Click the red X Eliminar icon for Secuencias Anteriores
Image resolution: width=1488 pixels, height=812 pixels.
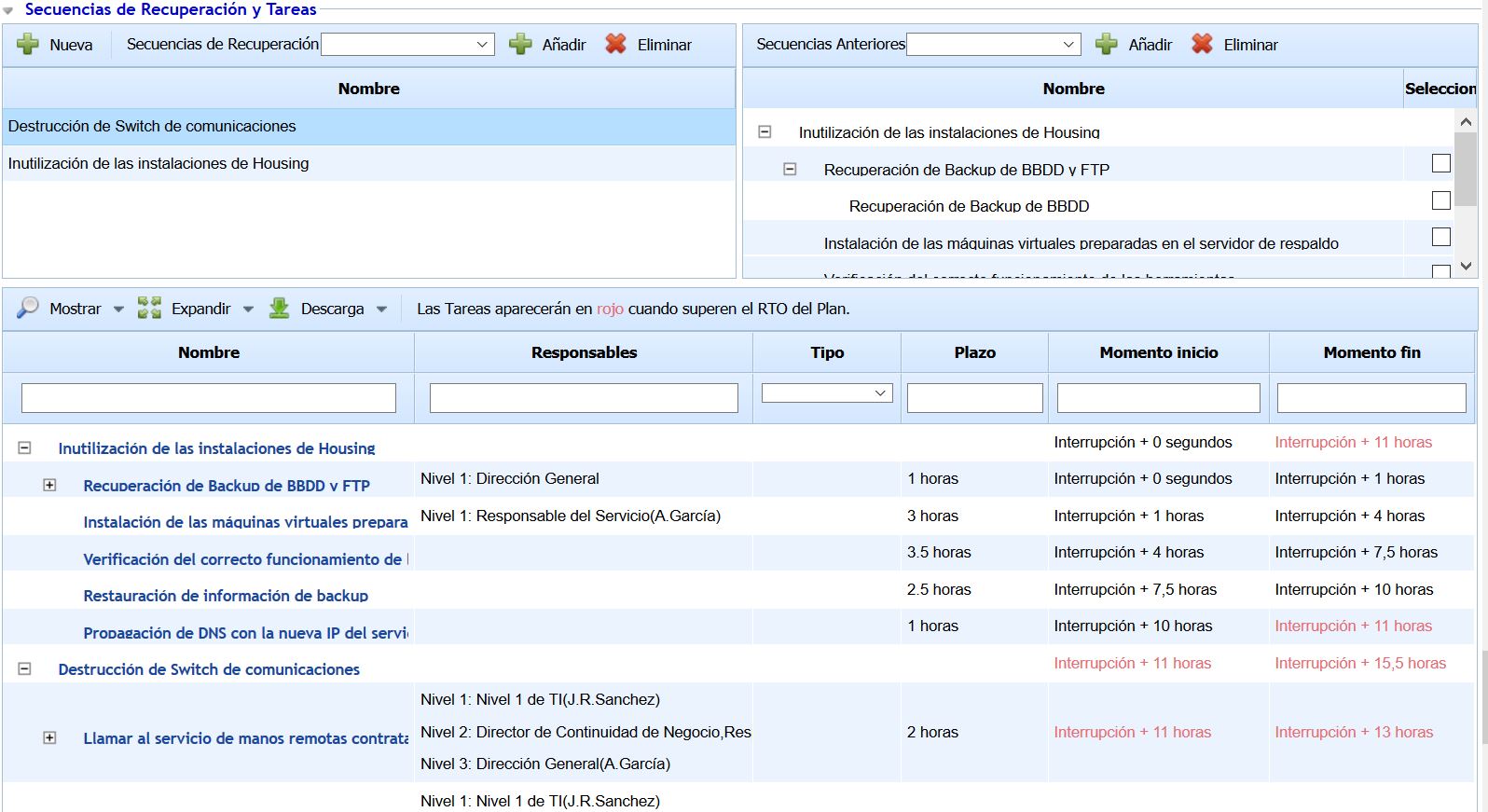[x=1202, y=44]
